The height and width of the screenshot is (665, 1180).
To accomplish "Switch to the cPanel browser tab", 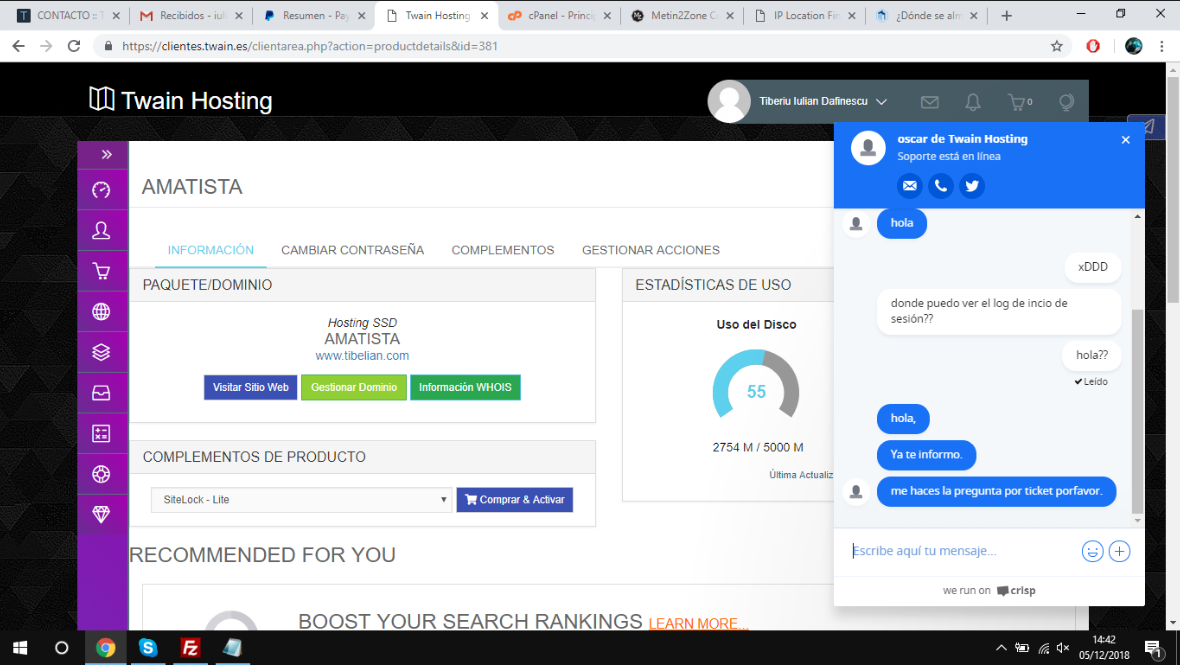I will 558,15.
